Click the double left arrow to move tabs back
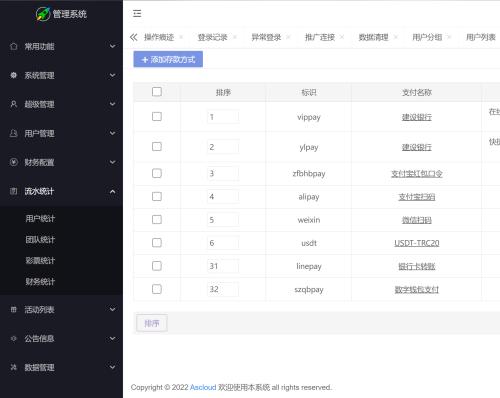Screen dimensions: 500x398 coord(134,37)
